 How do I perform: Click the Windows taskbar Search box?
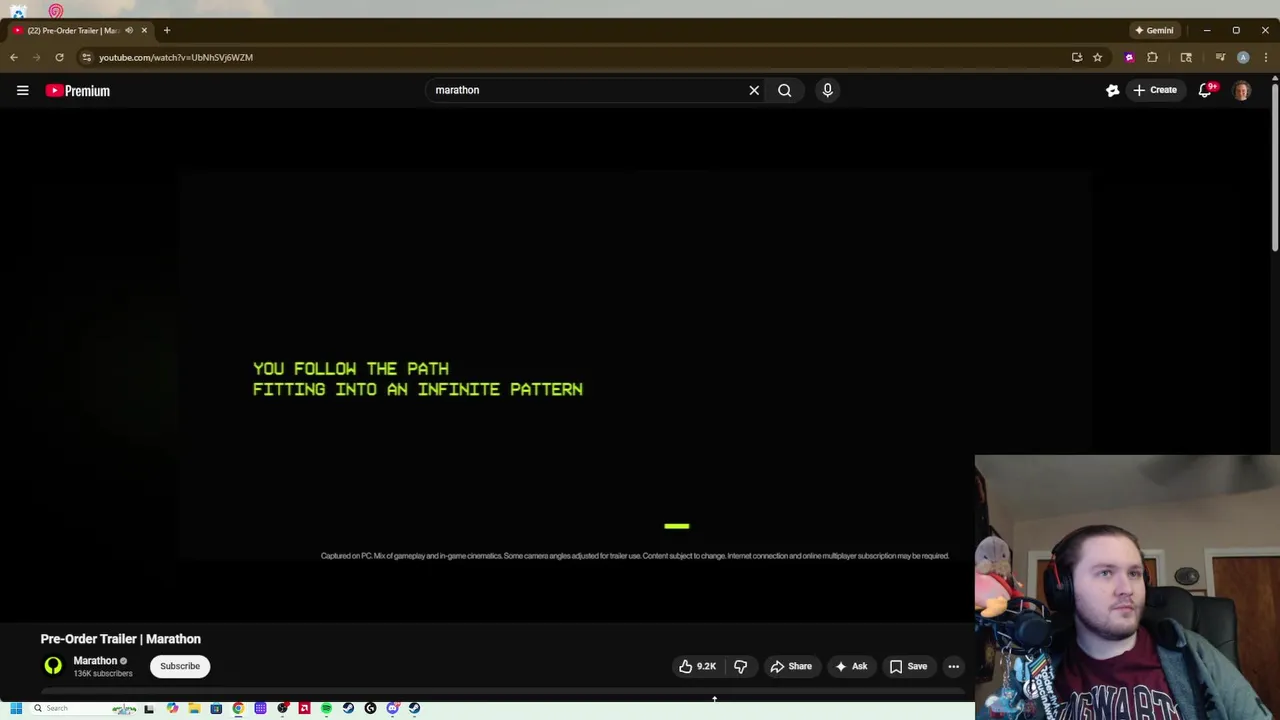point(85,708)
